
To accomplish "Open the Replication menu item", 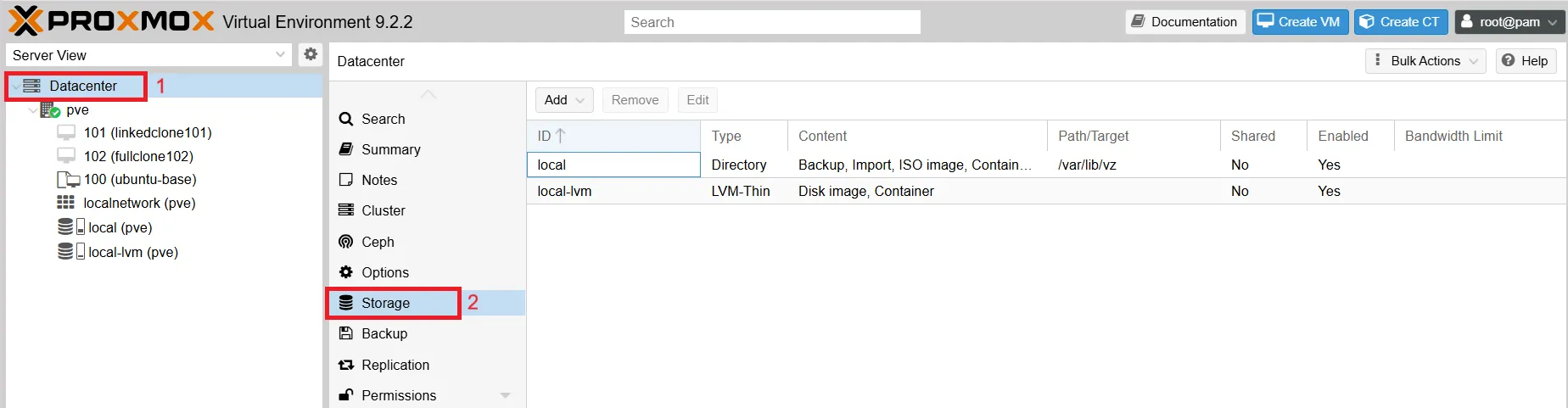I will (427, 365).
